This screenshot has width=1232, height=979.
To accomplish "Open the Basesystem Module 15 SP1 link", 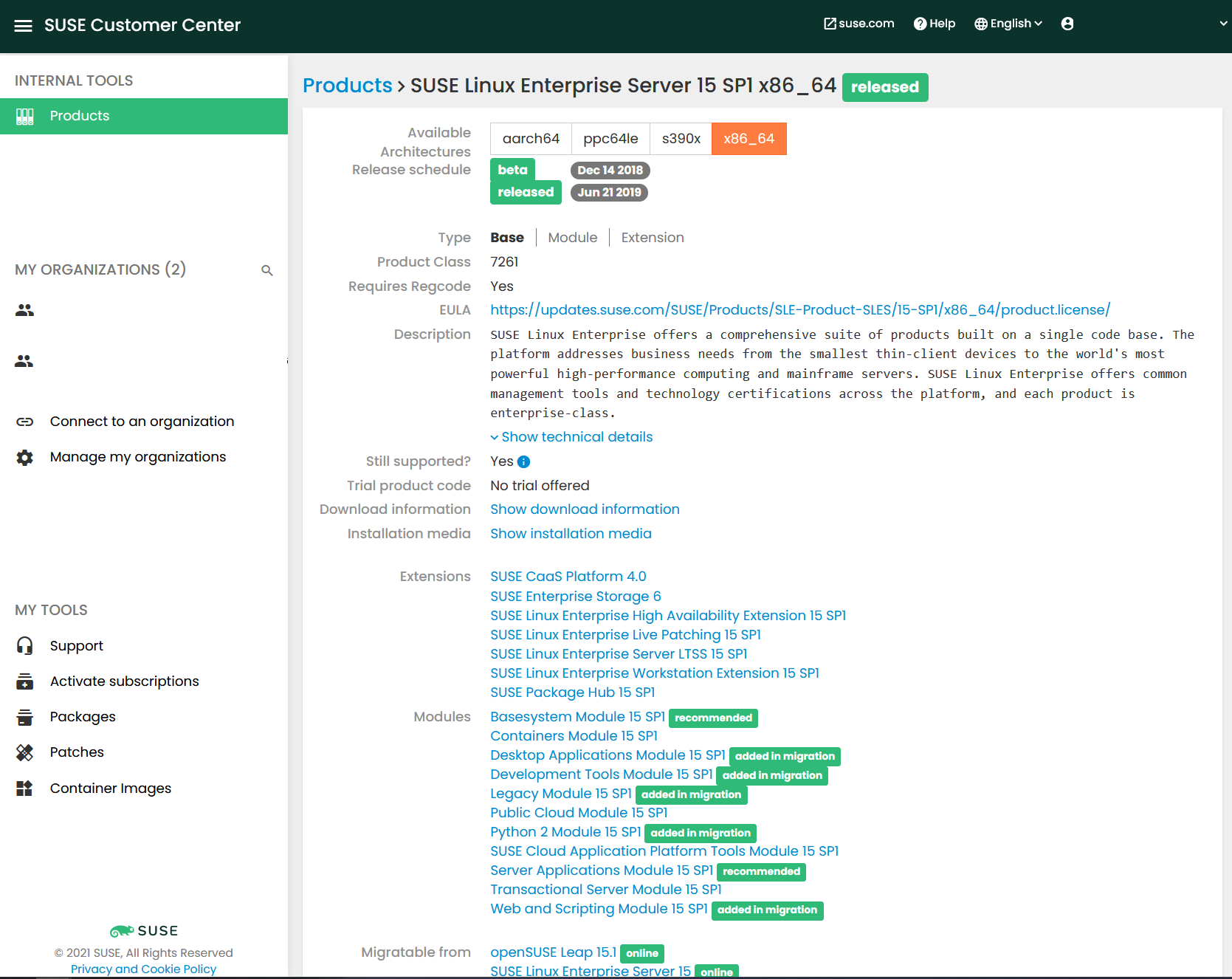I will pyautogui.click(x=577, y=717).
